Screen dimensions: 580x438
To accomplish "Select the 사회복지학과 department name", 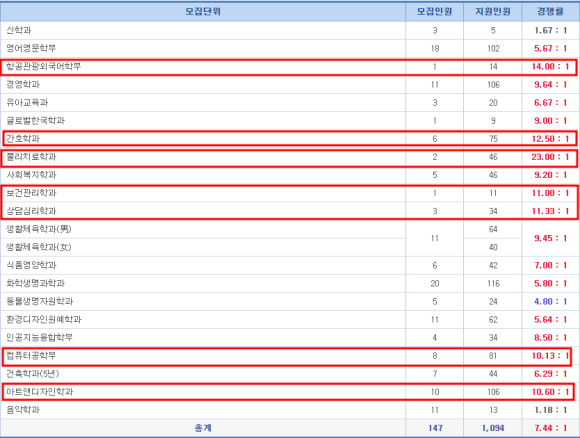I will tap(31, 175).
